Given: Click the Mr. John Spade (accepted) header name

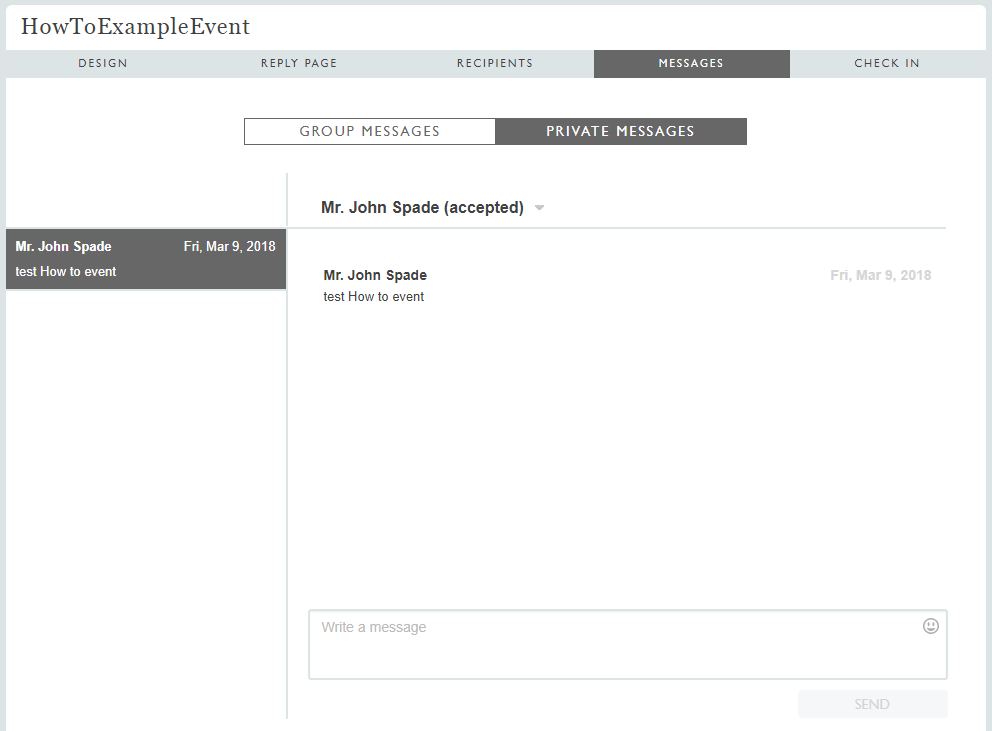Looking at the screenshot, I should (x=422, y=208).
